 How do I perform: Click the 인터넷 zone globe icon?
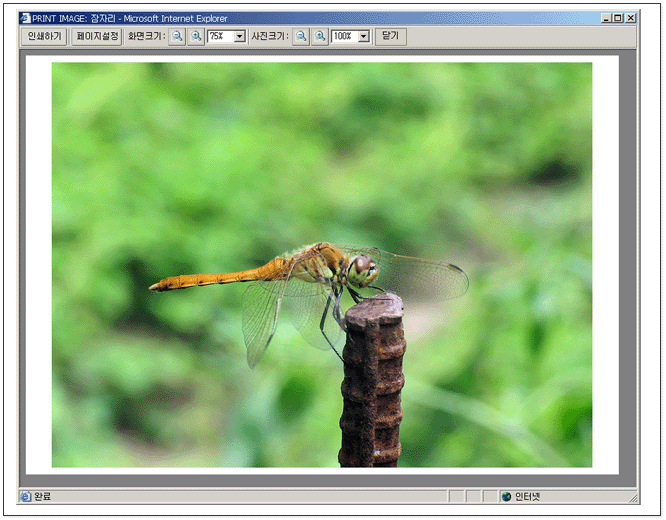(x=506, y=496)
